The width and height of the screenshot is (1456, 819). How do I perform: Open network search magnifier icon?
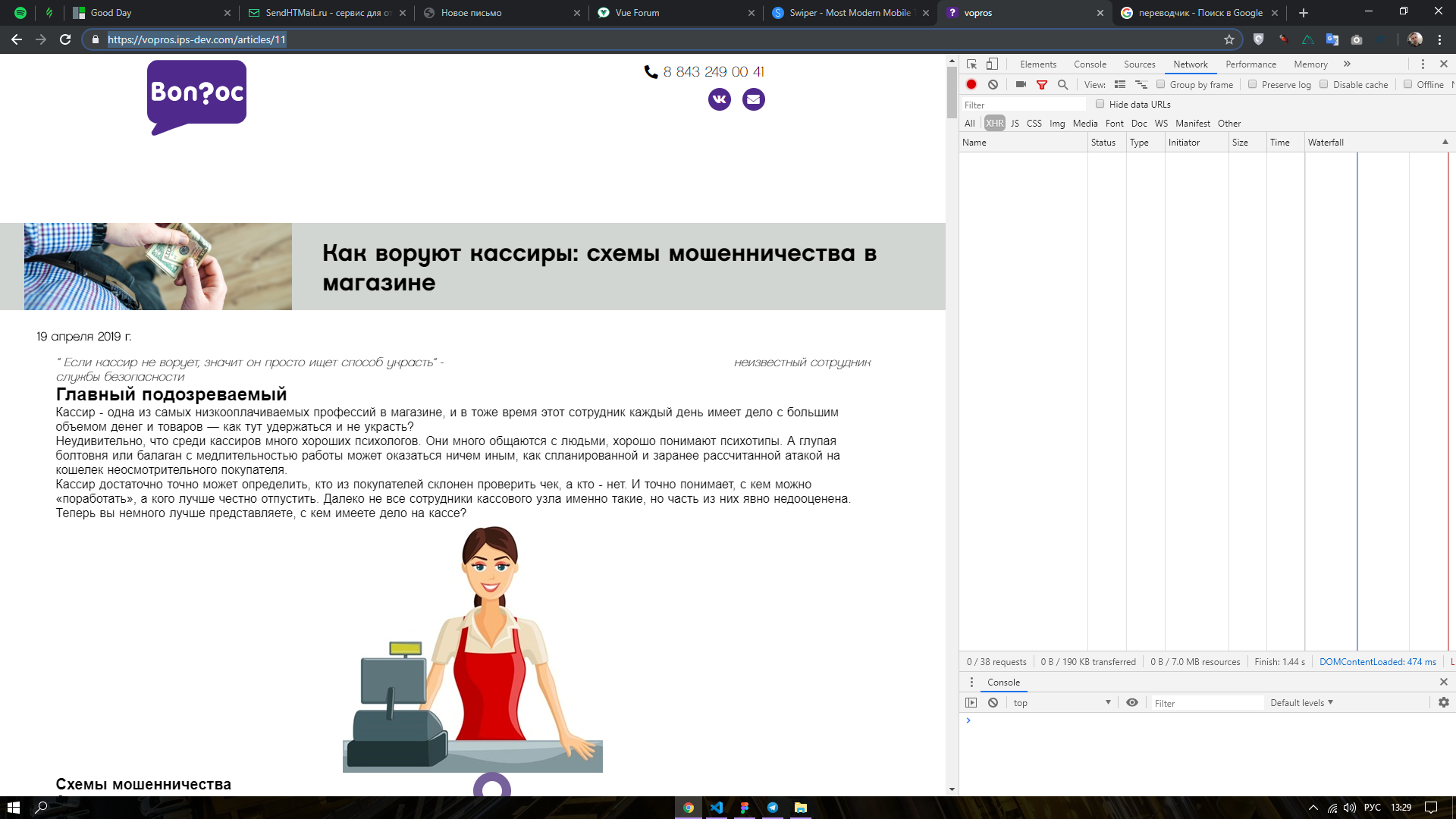click(1063, 85)
